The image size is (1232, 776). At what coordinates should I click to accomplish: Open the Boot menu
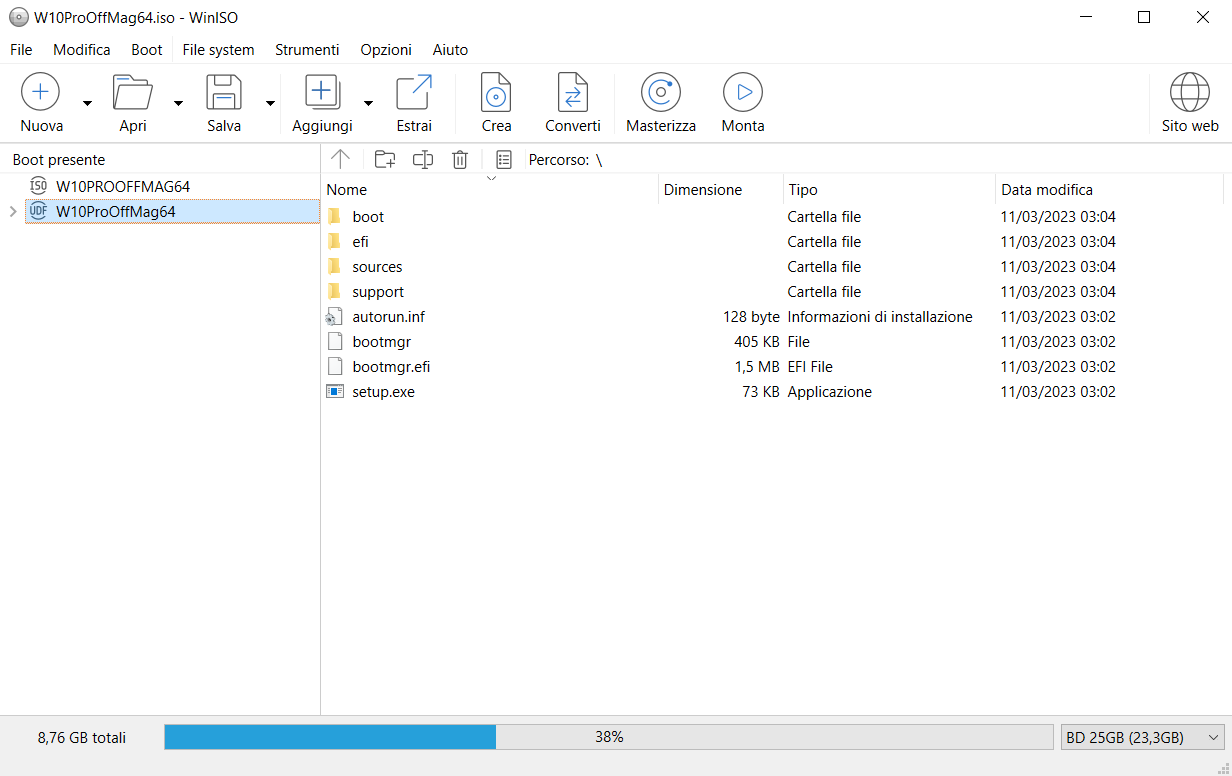tap(147, 50)
